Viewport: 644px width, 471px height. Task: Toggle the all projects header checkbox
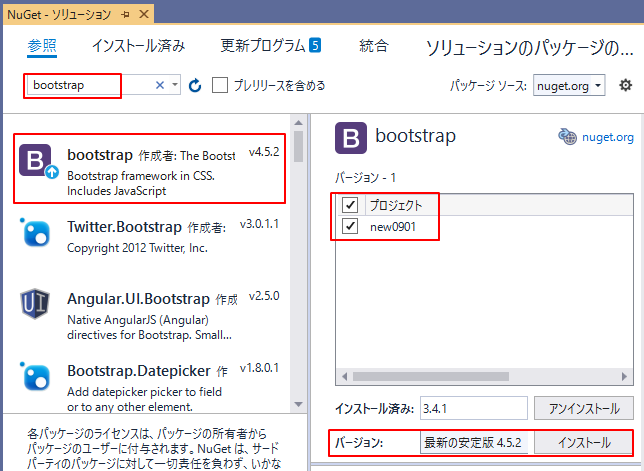(x=350, y=204)
